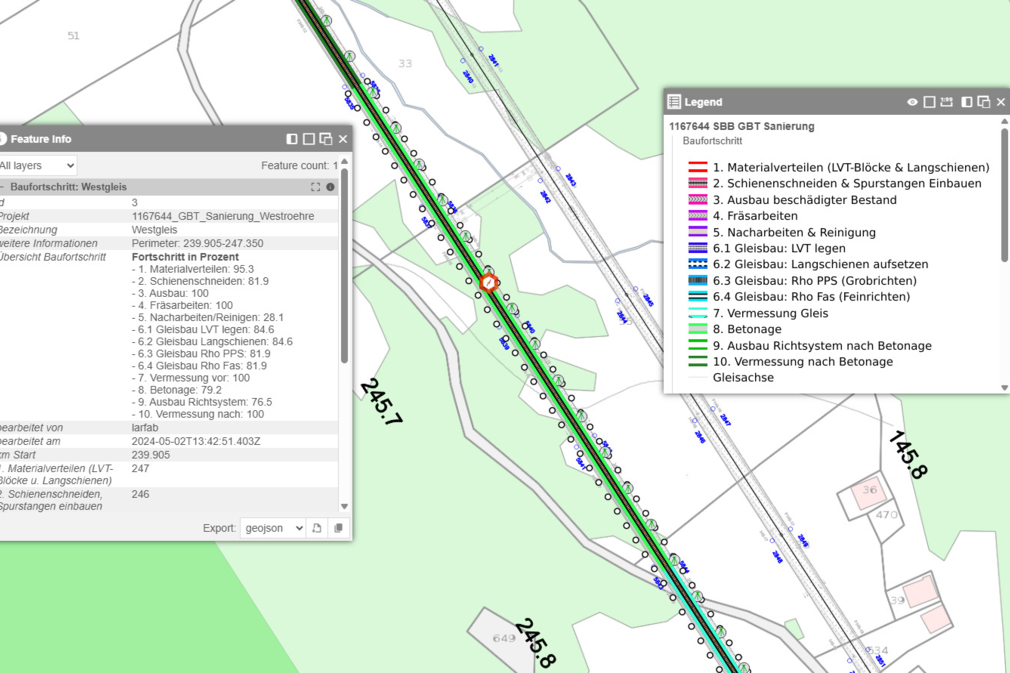This screenshot has height=673, width=1010.
Task: Dock the Legend panel to the side
Action: [966, 102]
